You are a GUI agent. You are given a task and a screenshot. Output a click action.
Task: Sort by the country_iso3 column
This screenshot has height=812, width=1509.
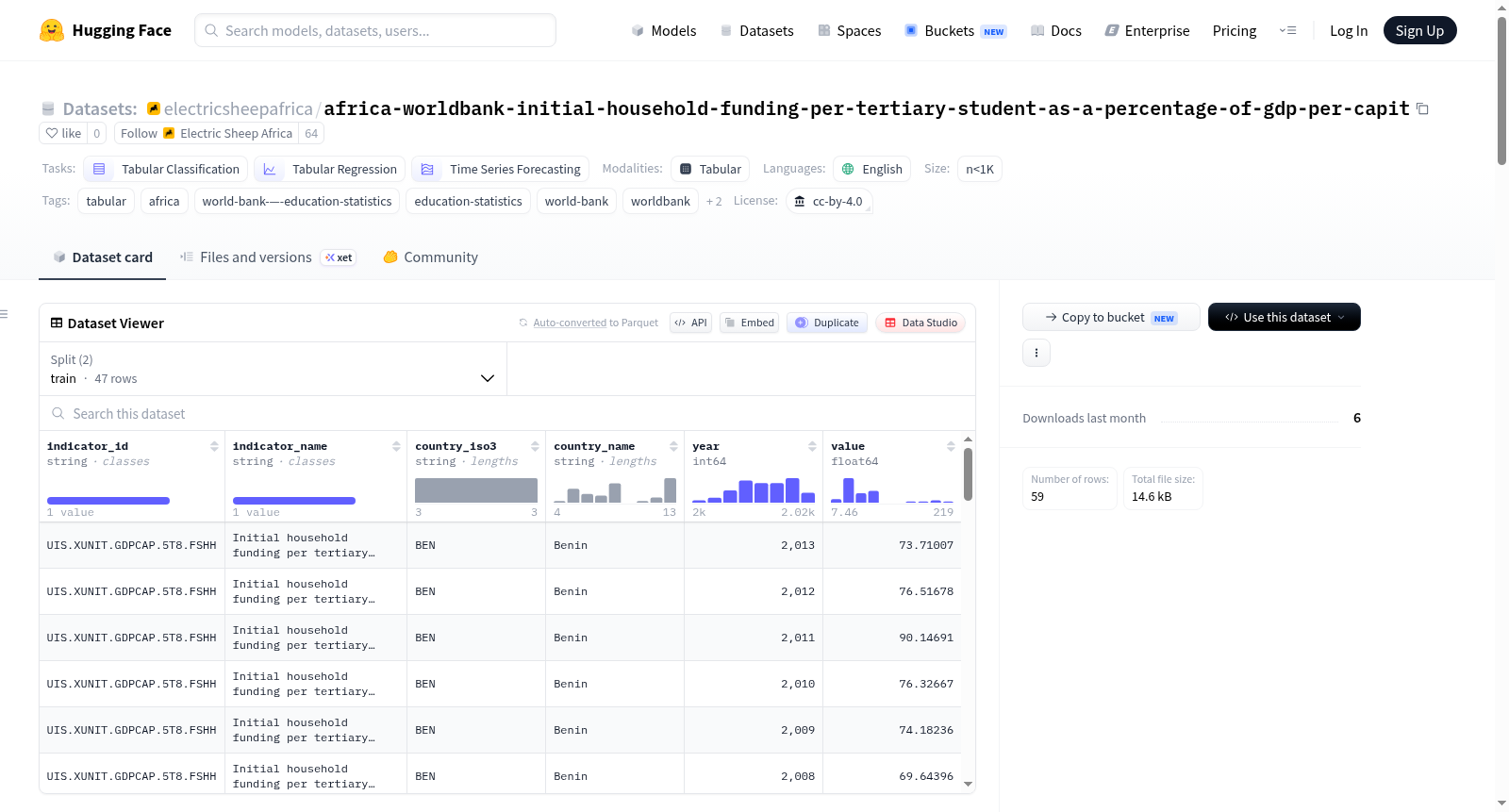(x=535, y=446)
